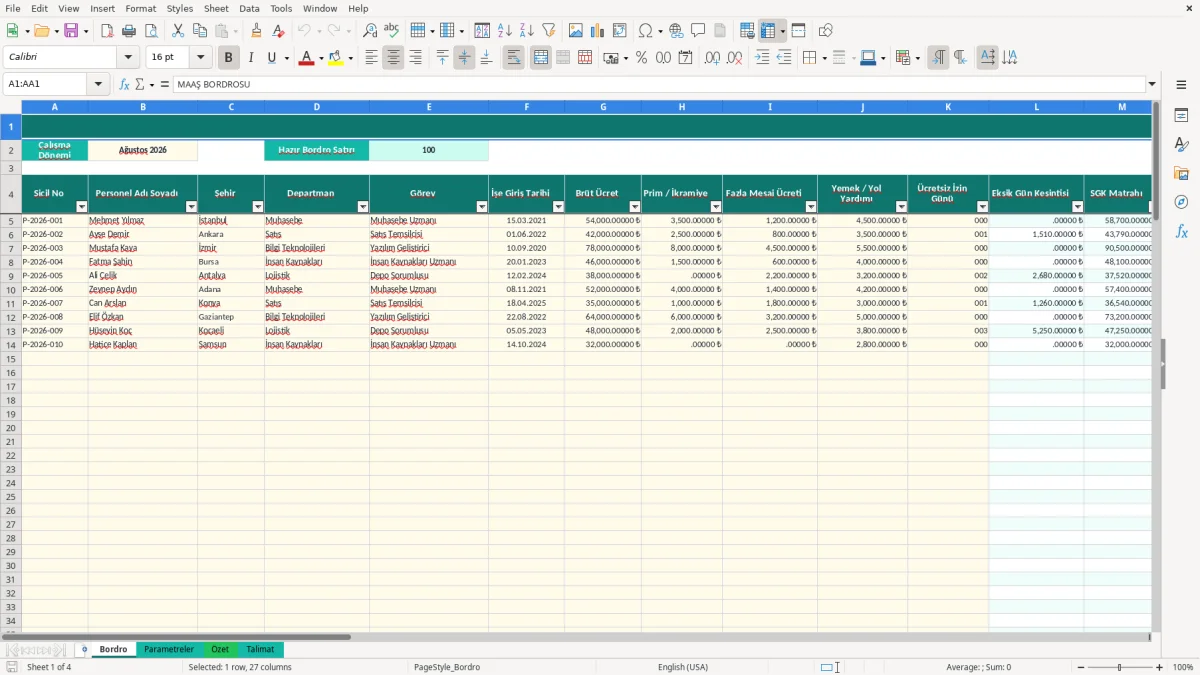
Task: Toggle Center Horizontally alignment
Action: click(393, 58)
